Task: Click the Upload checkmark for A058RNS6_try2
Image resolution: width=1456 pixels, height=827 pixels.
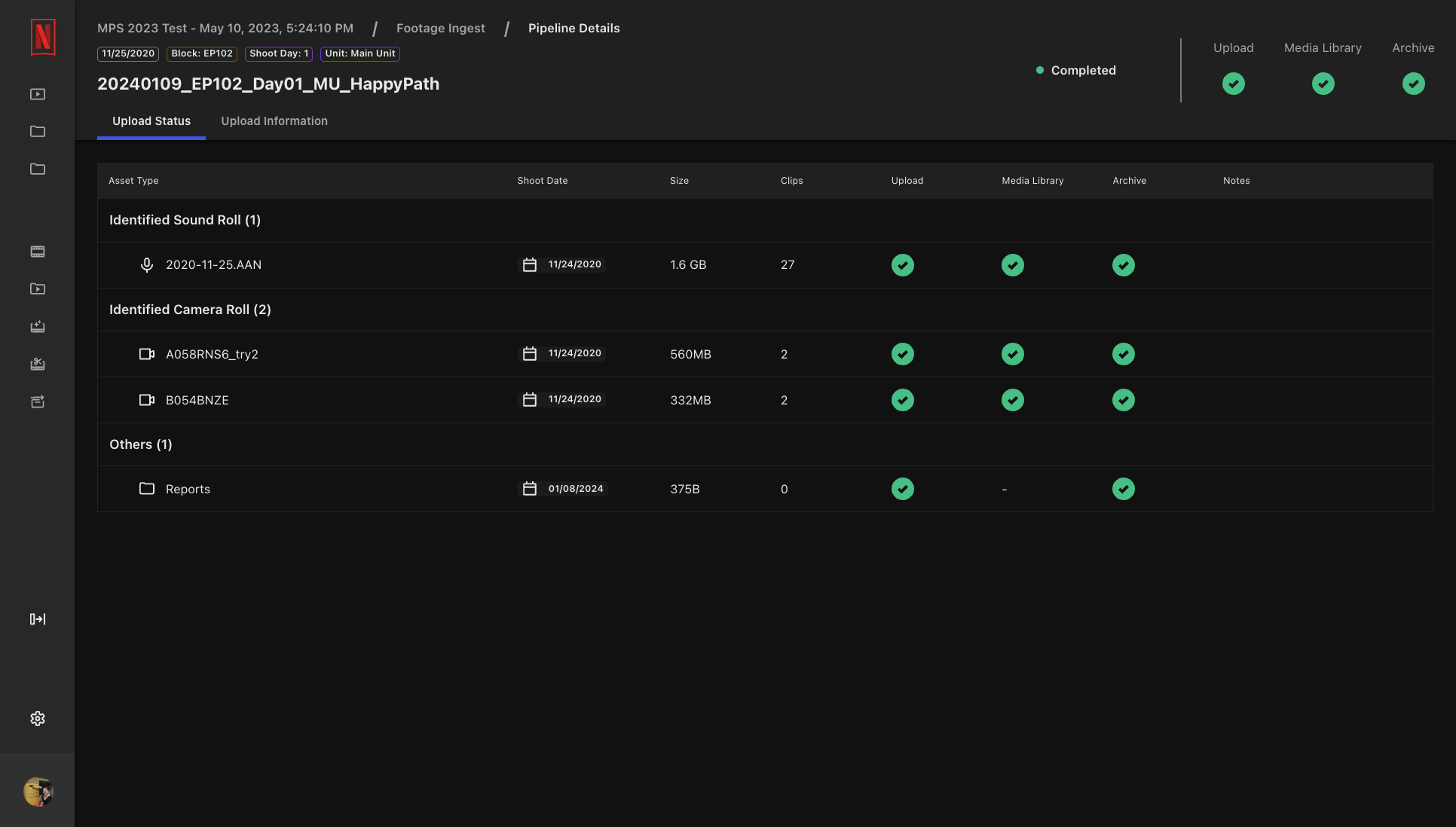Action: [902, 354]
